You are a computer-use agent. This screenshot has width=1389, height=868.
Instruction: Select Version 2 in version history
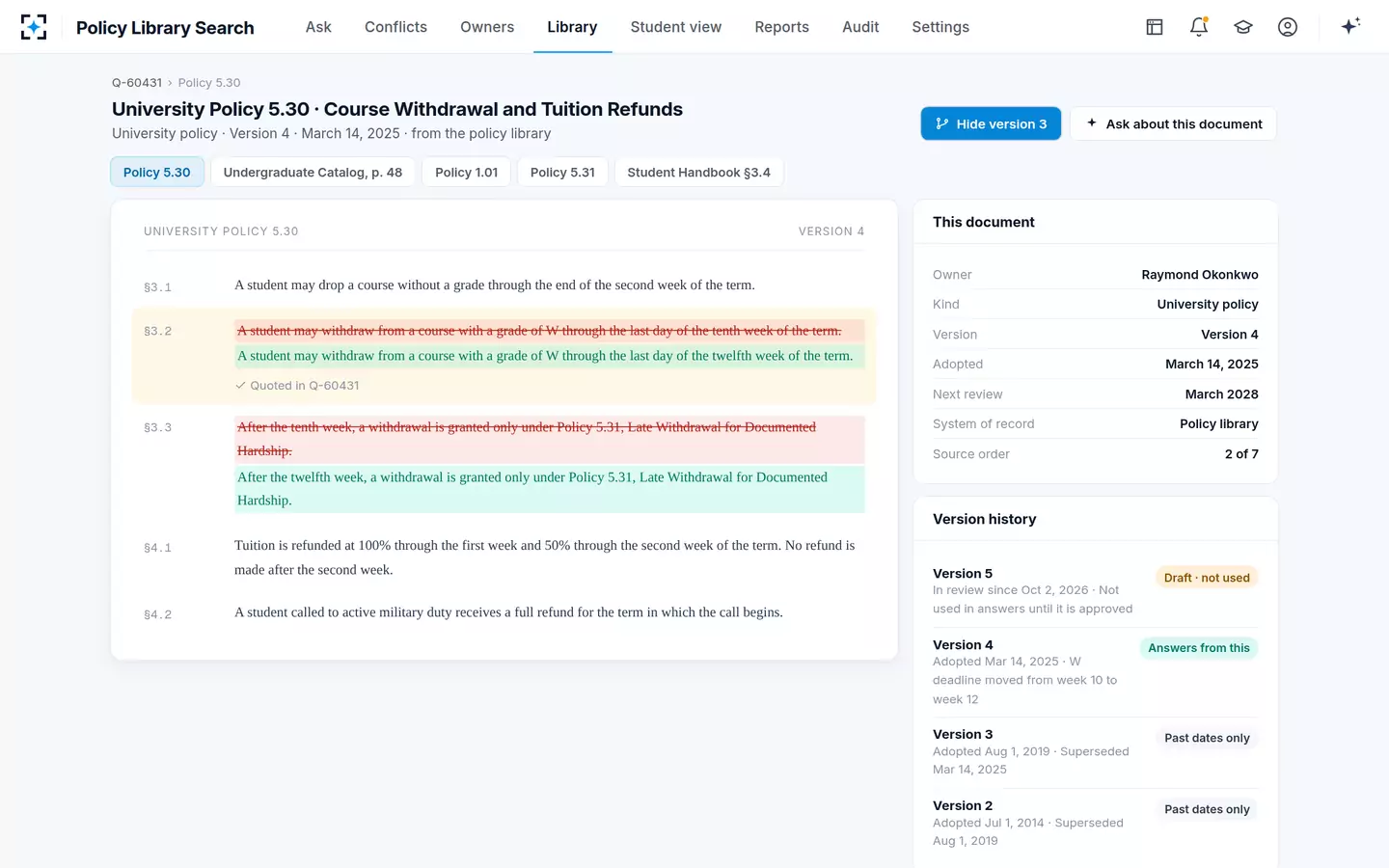click(1095, 825)
